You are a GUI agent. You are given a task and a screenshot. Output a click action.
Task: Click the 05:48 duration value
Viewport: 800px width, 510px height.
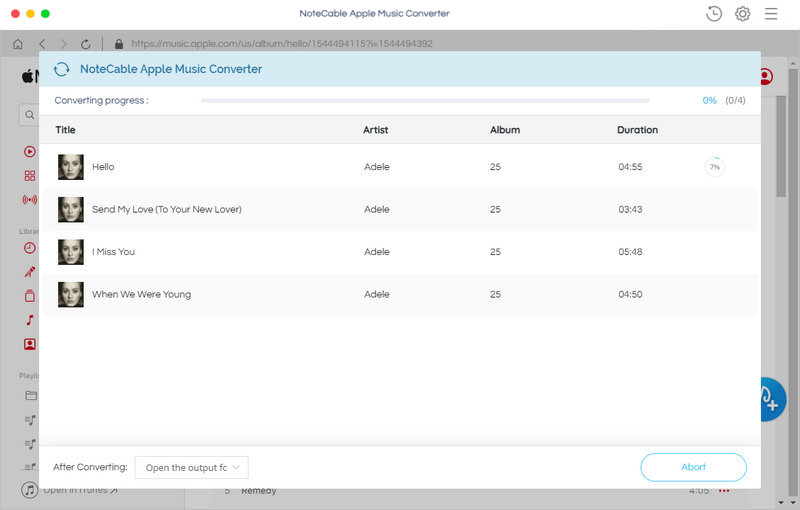630,251
